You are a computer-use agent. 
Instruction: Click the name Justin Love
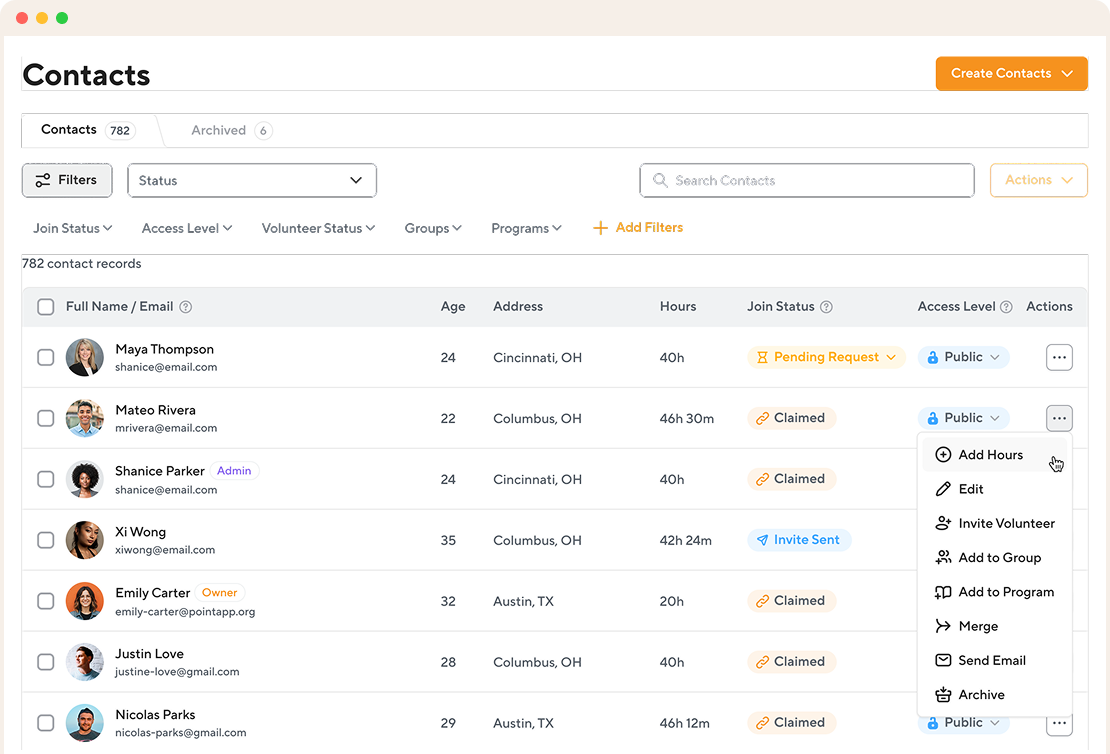tap(149, 653)
